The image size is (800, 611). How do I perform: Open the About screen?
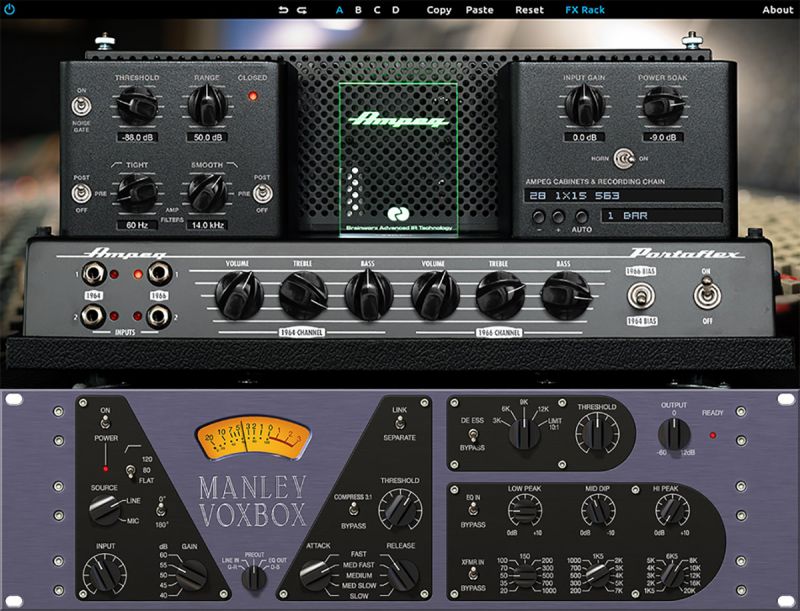(778, 10)
